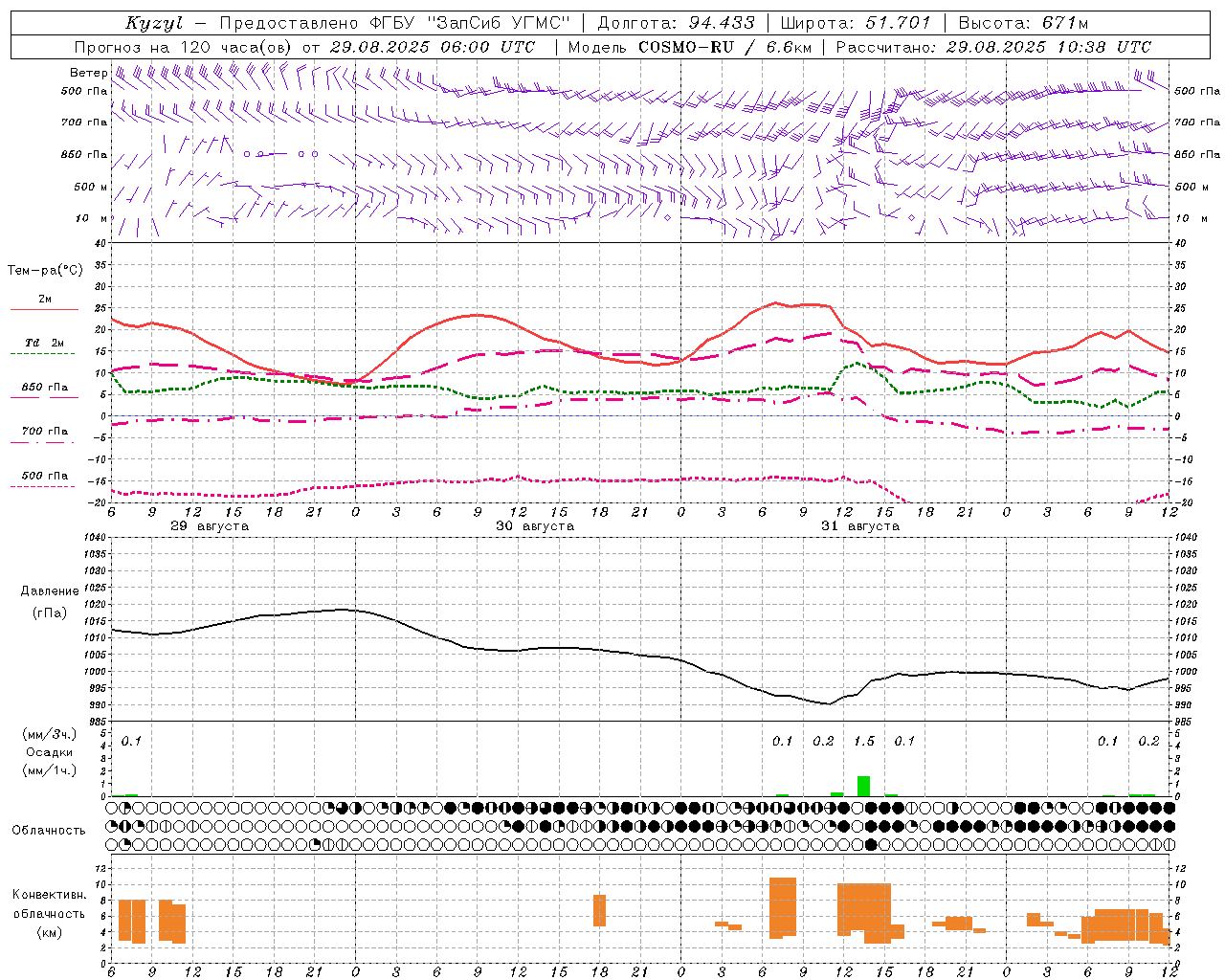Click the tallest green precipitation bar
The height and width of the screenshot is (980, 1225).
click(x=863, y=786)
